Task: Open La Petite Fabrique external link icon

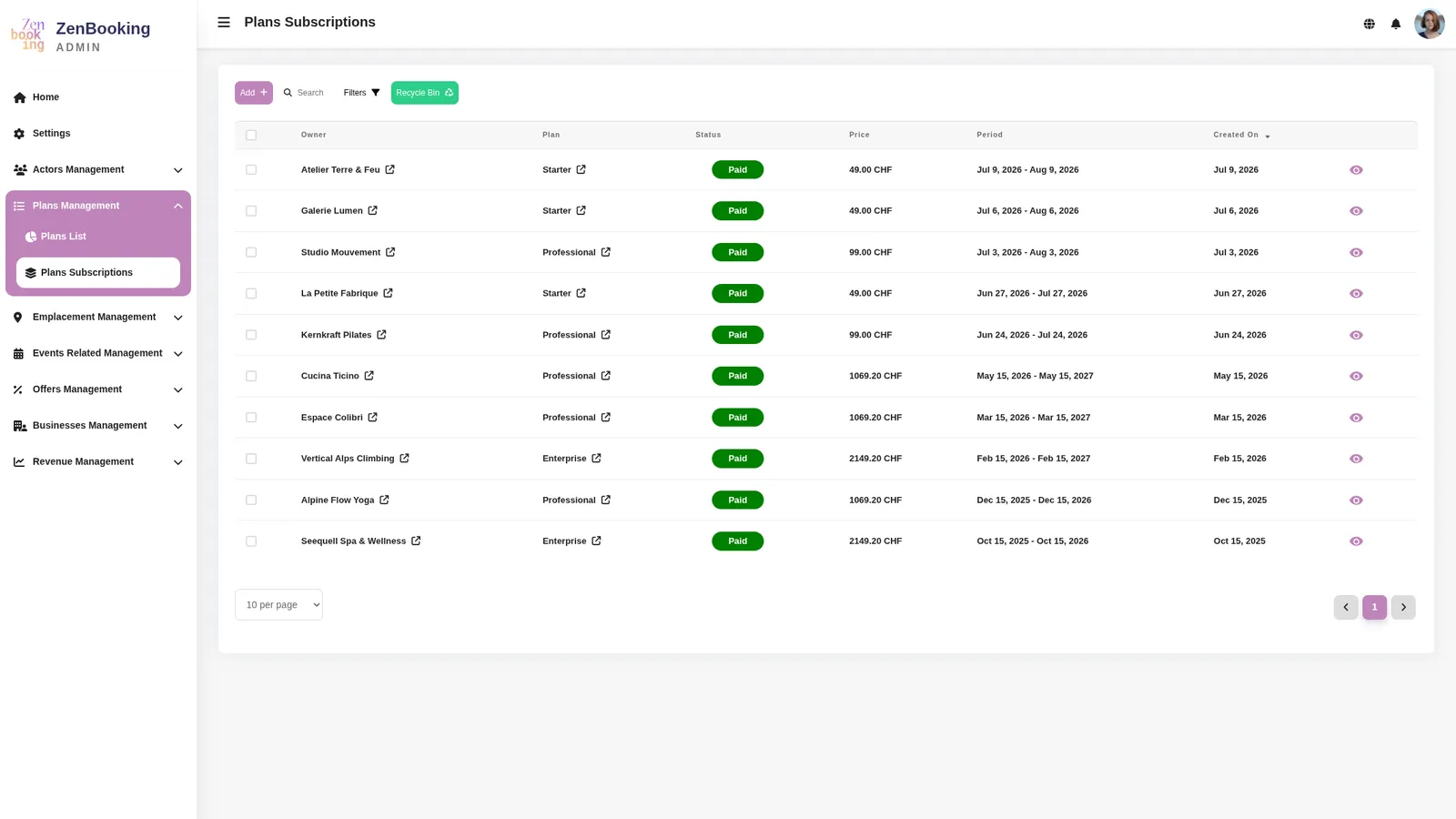Action: 388,293
